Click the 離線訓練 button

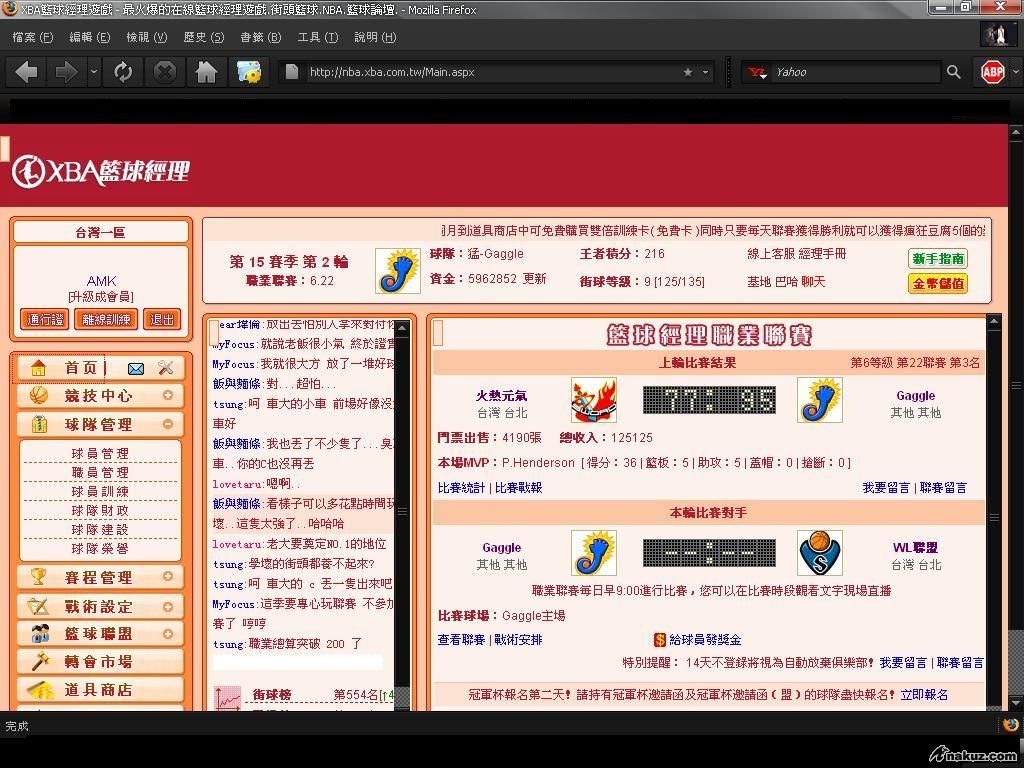[x=106, y=319]
